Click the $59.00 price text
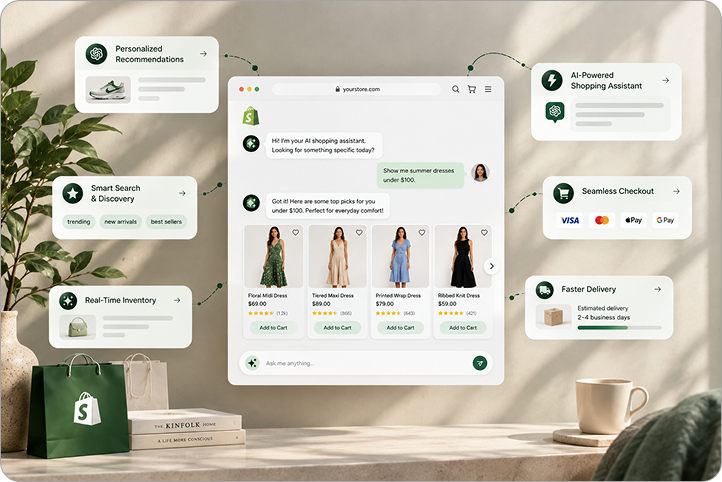Viewport: 722px width, 482px height. 448,304
